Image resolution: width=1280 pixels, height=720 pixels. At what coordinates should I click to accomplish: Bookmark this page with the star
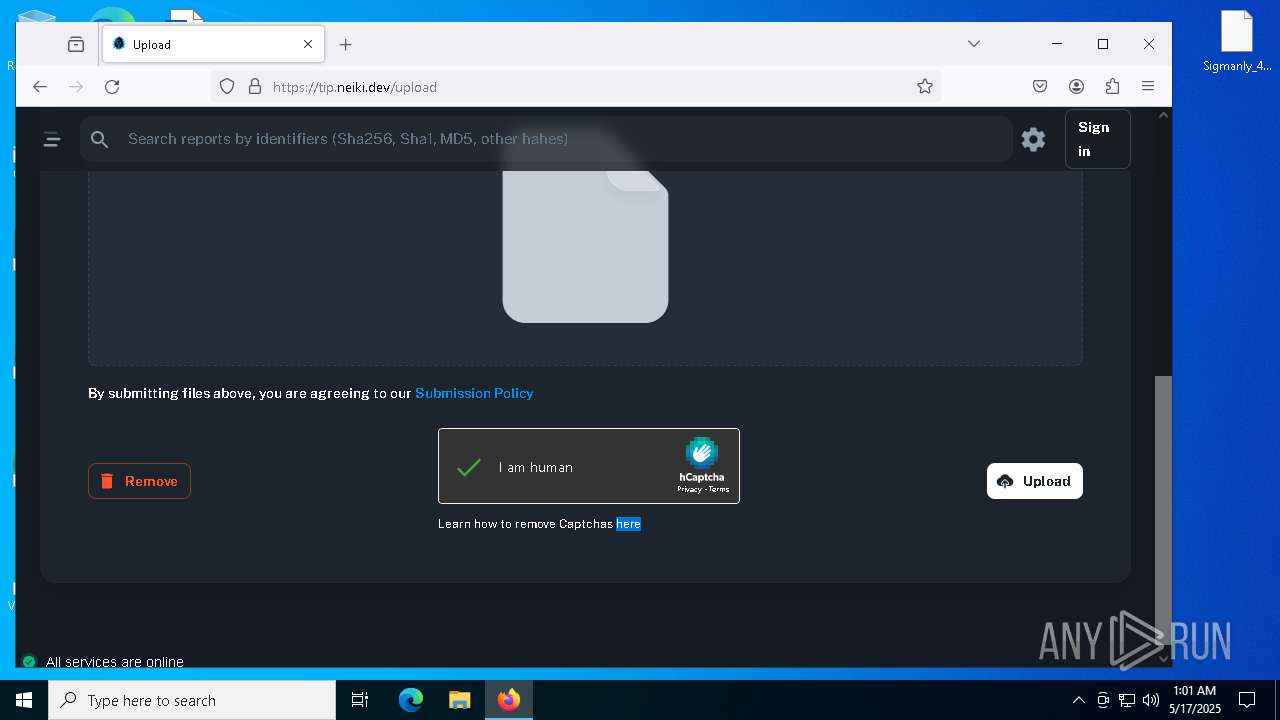pos(925,87)
